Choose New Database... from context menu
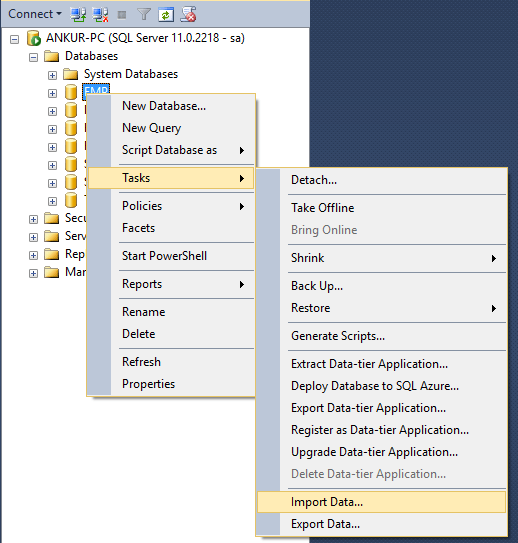 click(x=171, y=106)
